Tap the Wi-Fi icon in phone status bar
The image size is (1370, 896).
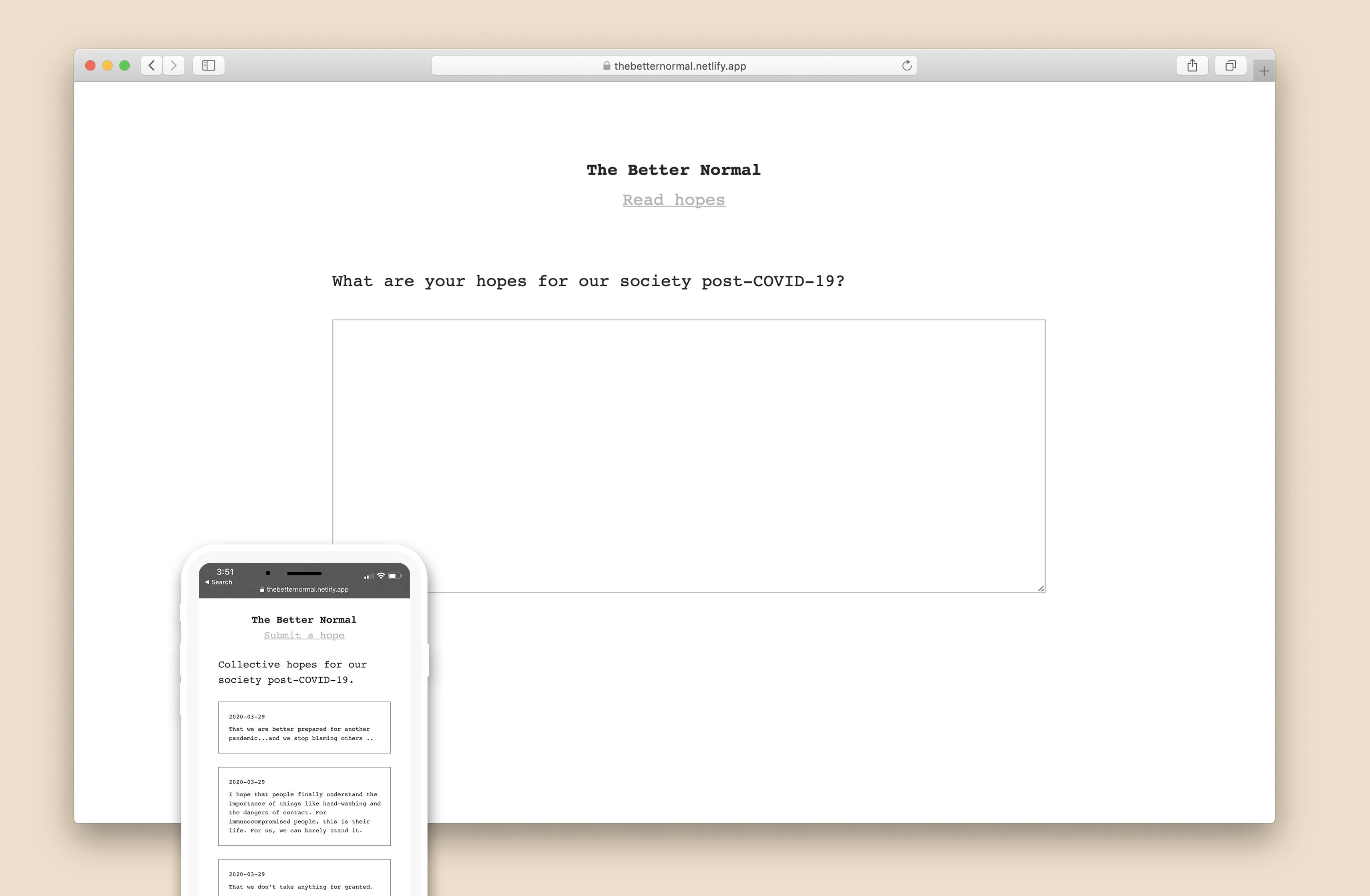[x=381, y=575]
